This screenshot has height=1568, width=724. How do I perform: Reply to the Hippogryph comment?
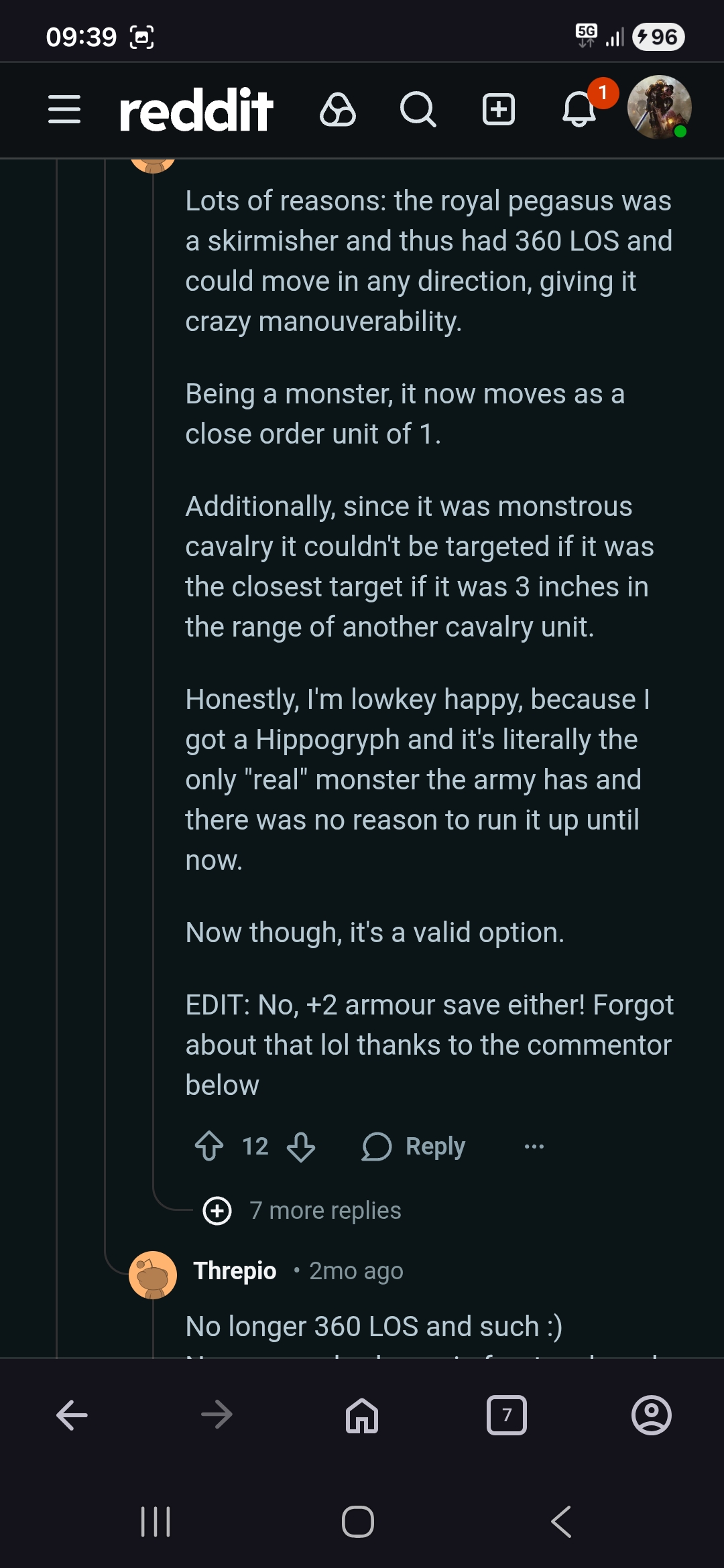[414, 1146]
